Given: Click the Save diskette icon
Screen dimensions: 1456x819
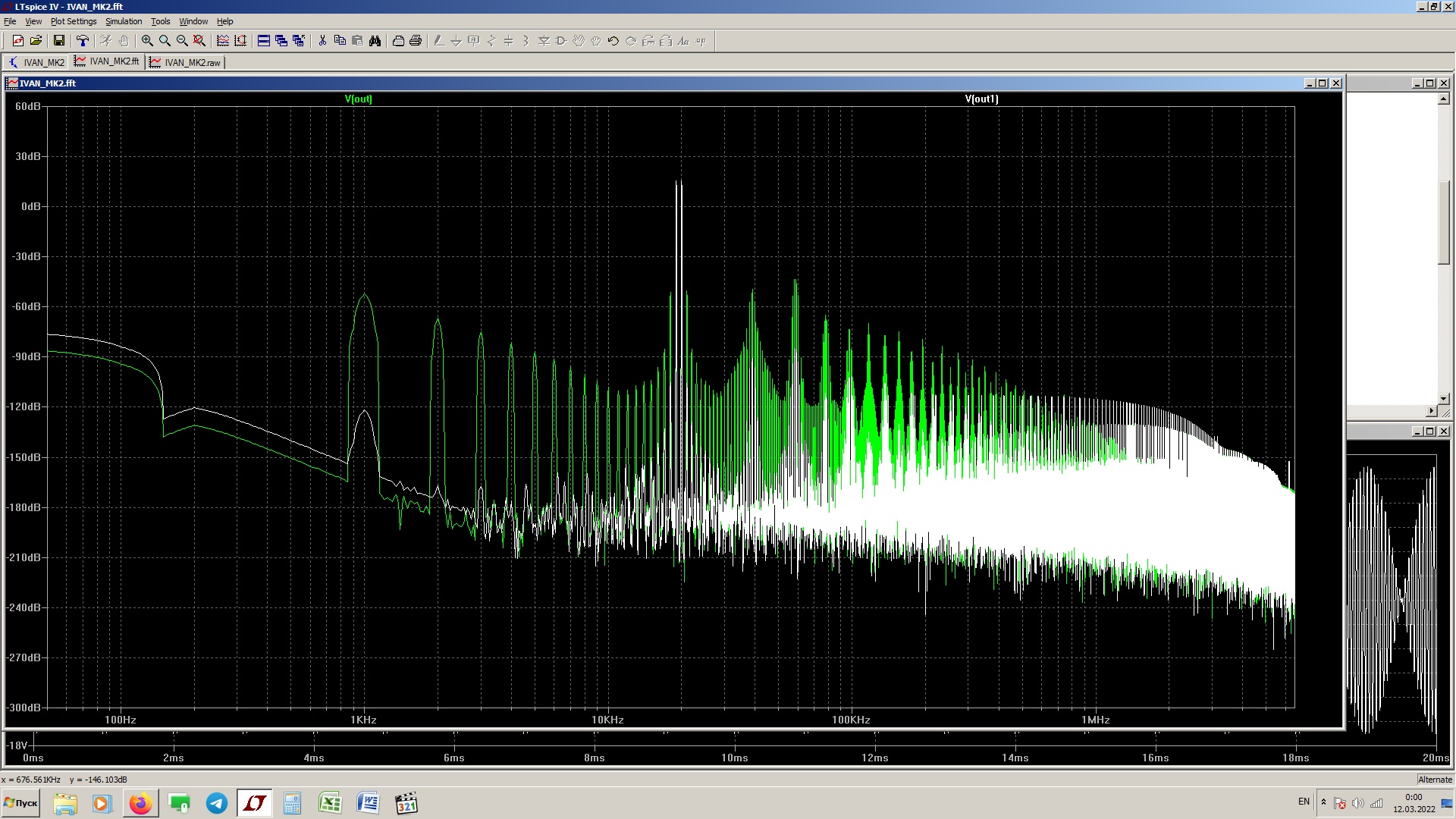Looking at the screenshot, I should [58, 41].
